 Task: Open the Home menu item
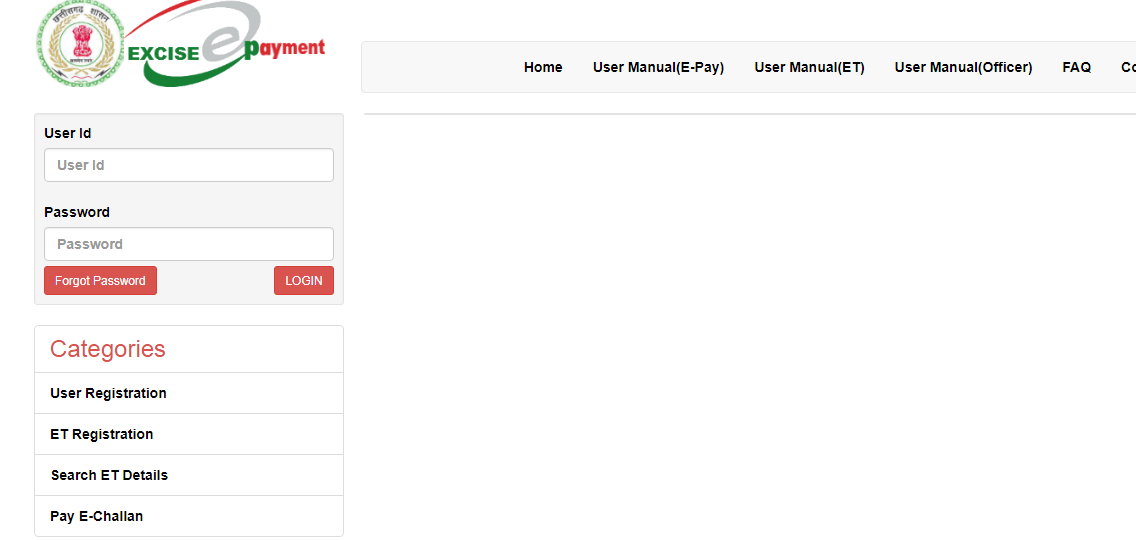click(x=543, y=67)
